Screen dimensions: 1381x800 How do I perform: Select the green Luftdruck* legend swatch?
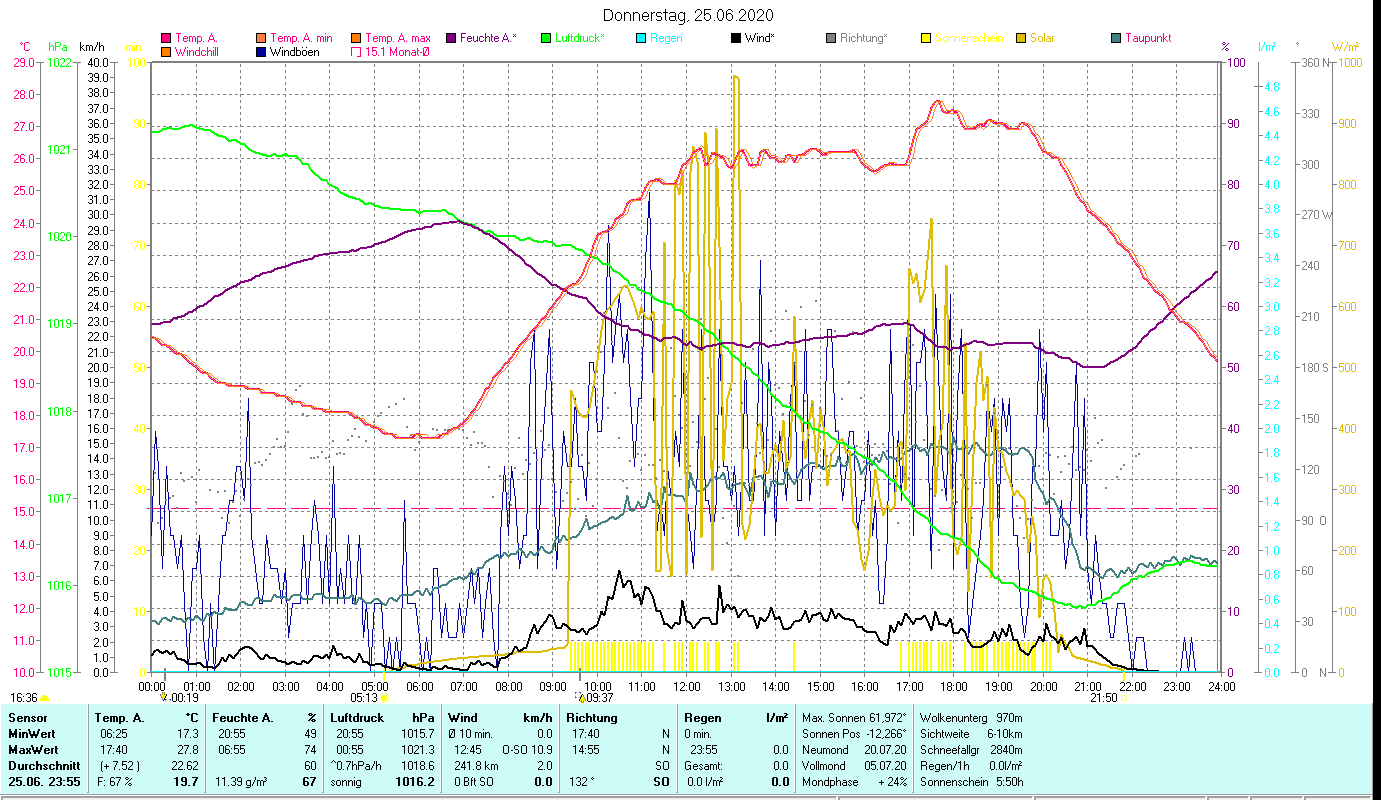click(546, 38)
